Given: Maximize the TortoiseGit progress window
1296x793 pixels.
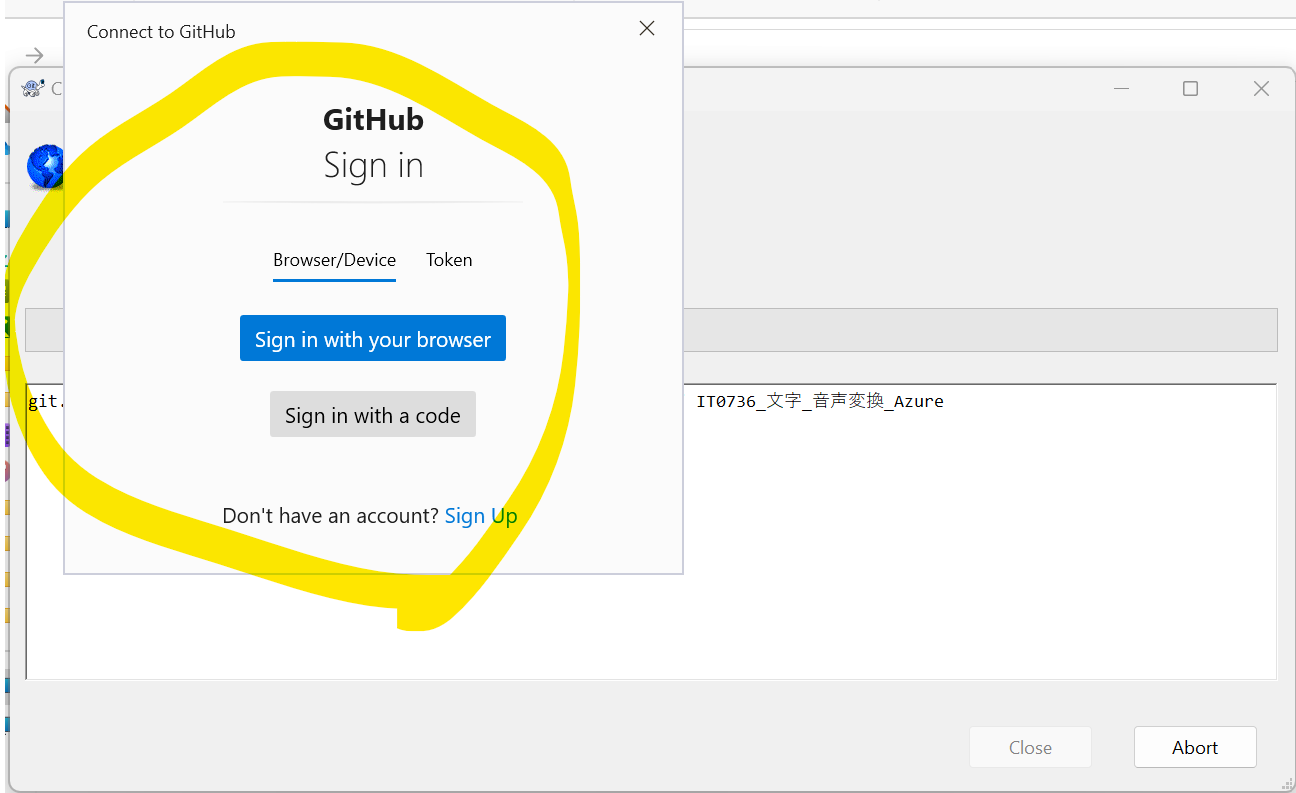Looking at the screenshot, I should (x=1190, y=89).
